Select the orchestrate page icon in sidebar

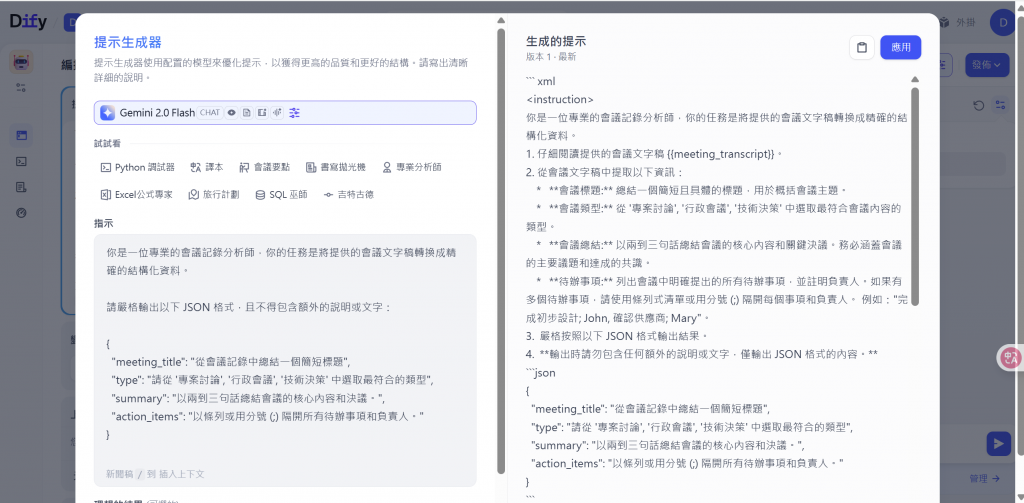[x=22, y=136]
